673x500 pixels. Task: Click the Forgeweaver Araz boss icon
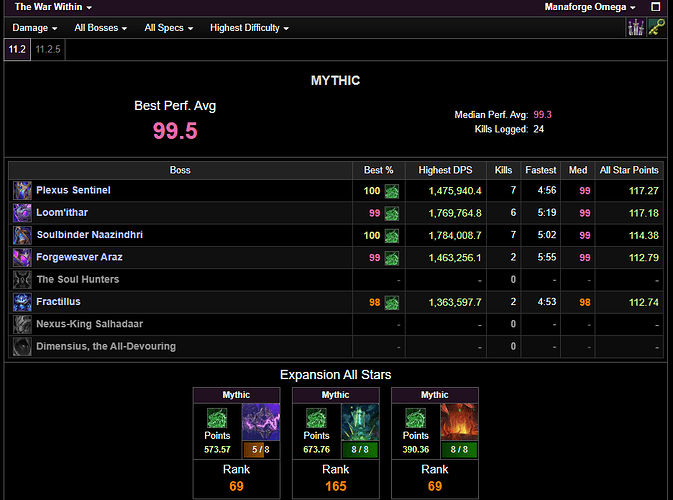[x=22, y=257]
